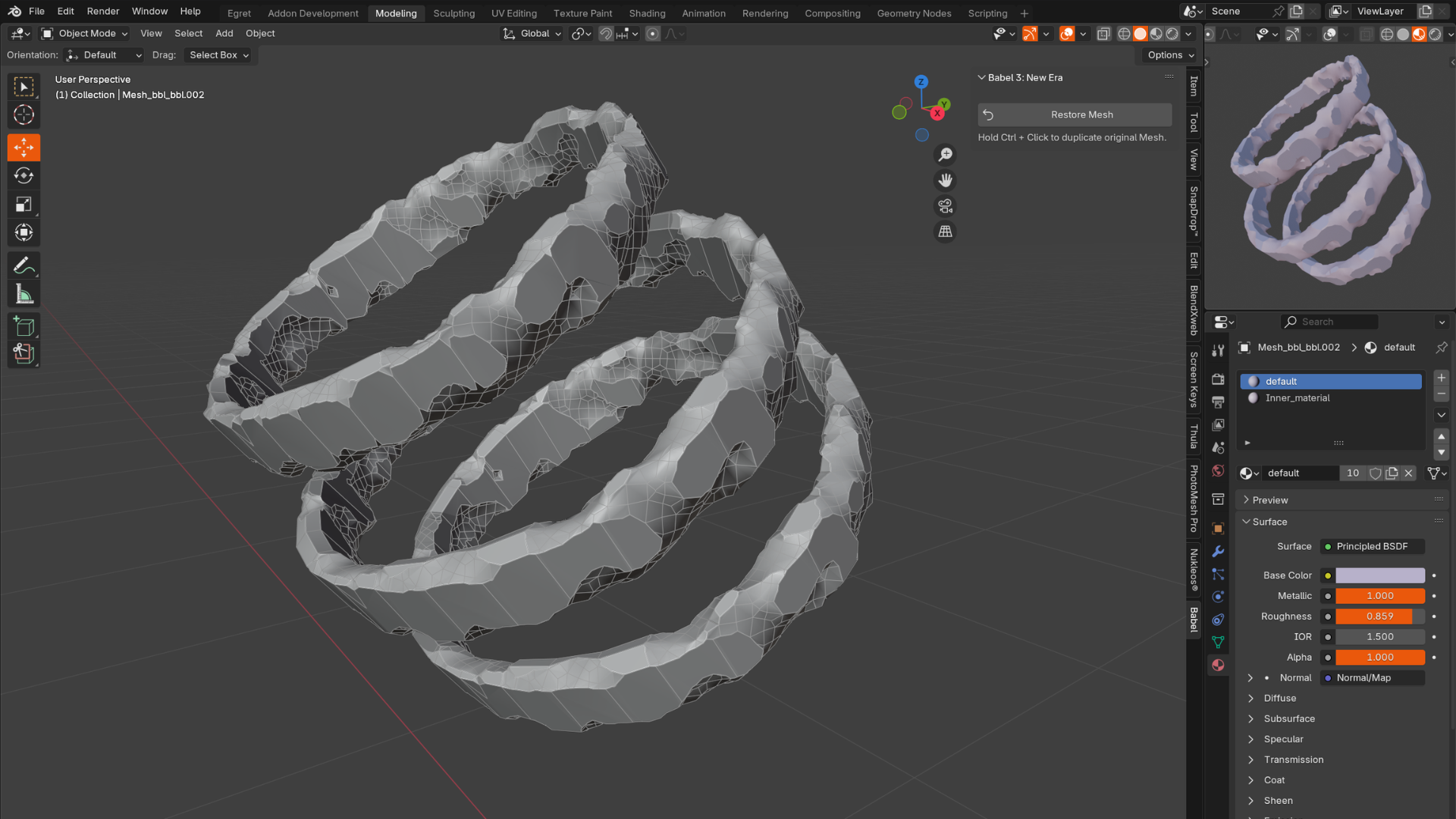Image resolution: width=1456 pixels, height=819 pixels.
Task: Toggle proportional editing button
Action: [x=652, y=34]
